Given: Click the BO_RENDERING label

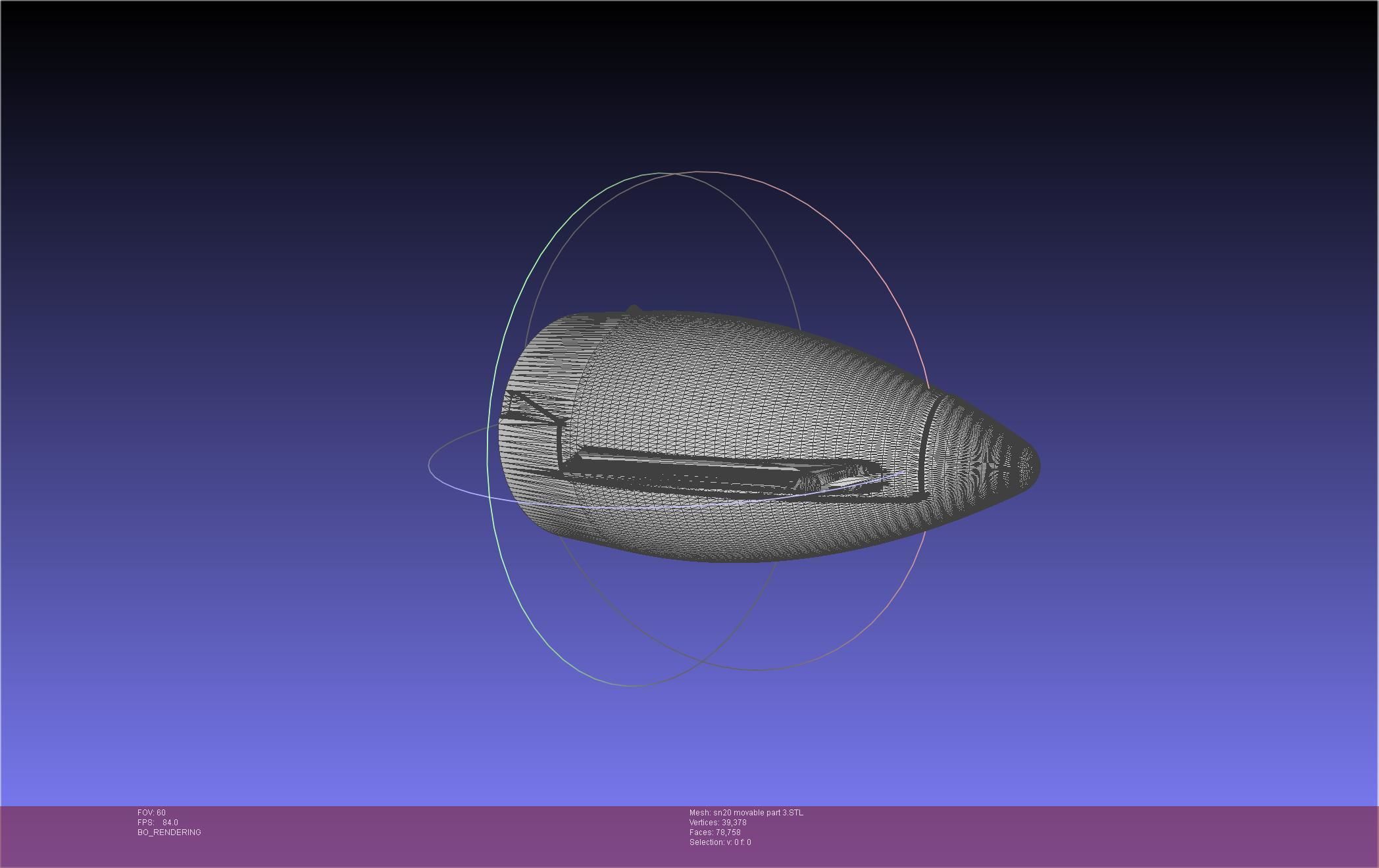Looking at the screenshot, I should pyautogui.click(x=169, y=832).
